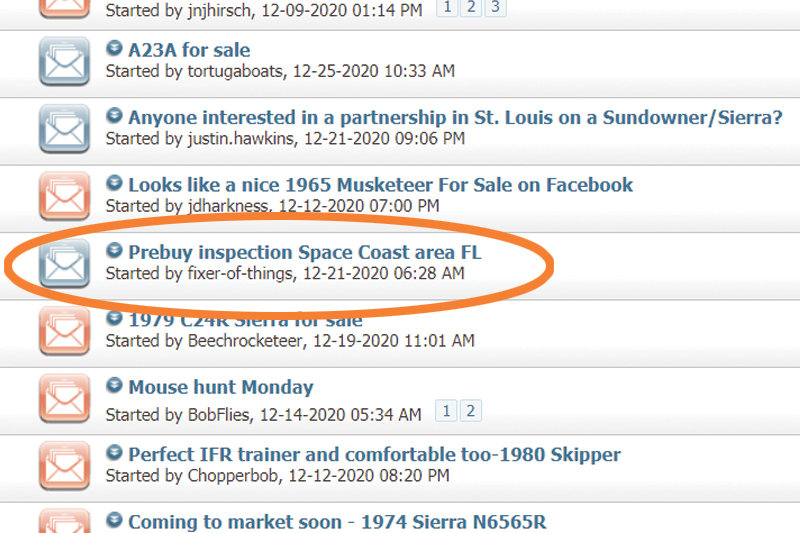Click envelope icon next to St. Louis partnership thread
The height and width of the screenshot is (533, 800).
[x=64, y=129]
